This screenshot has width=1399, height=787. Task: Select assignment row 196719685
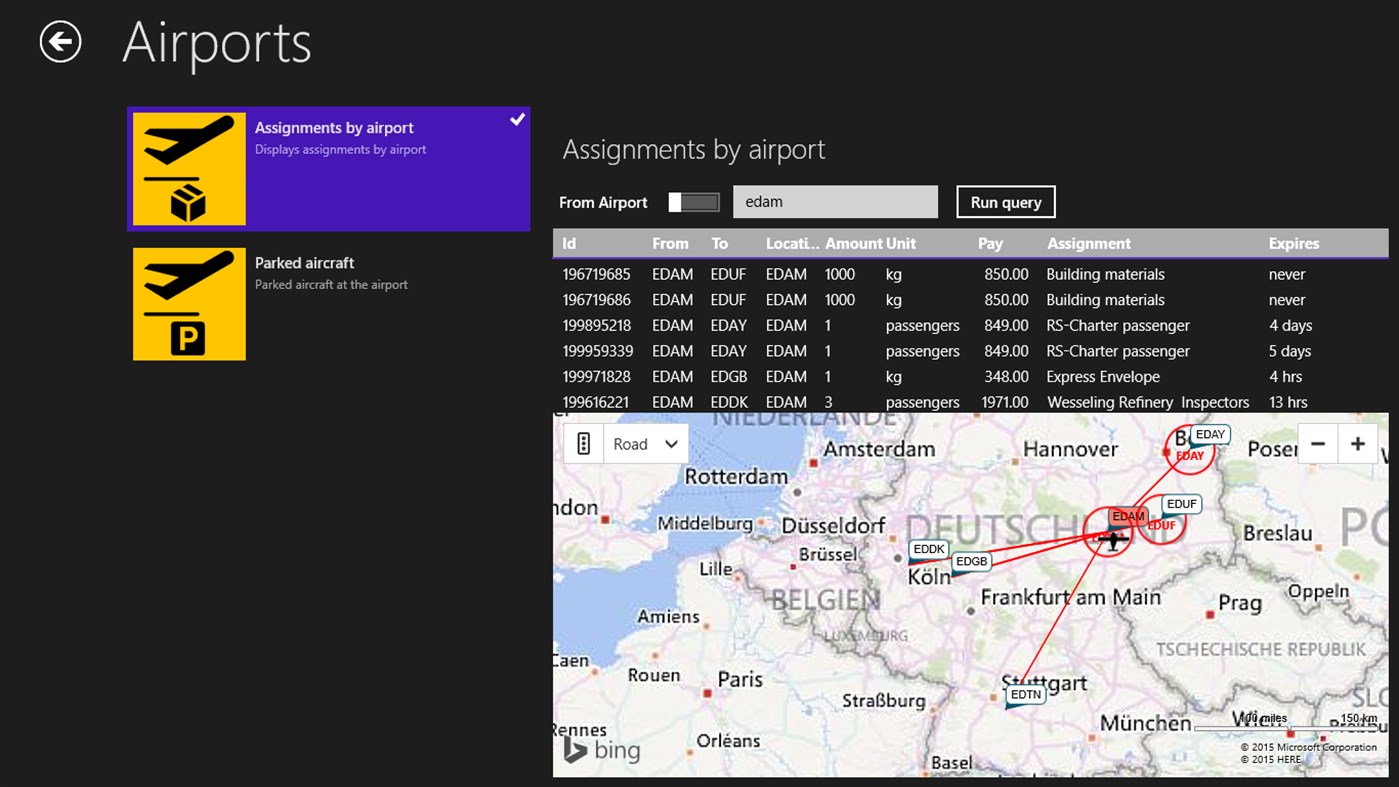[971, 274]
